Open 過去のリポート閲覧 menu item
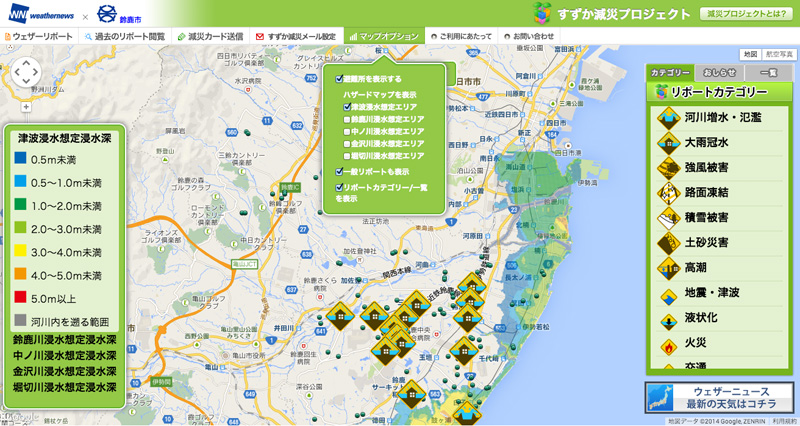This screenshot has height=426, width=800. click(x=125, y=36)
